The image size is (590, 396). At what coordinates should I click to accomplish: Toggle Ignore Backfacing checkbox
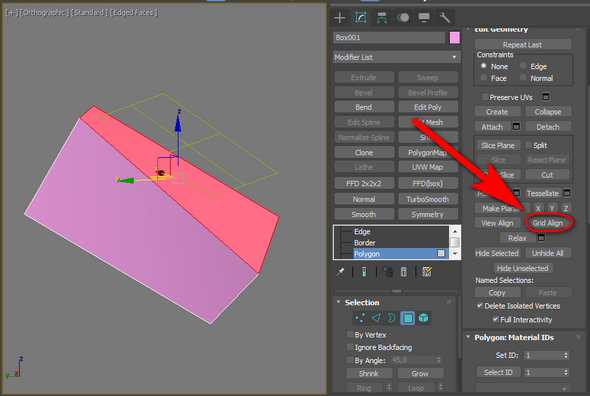point(350,347)
